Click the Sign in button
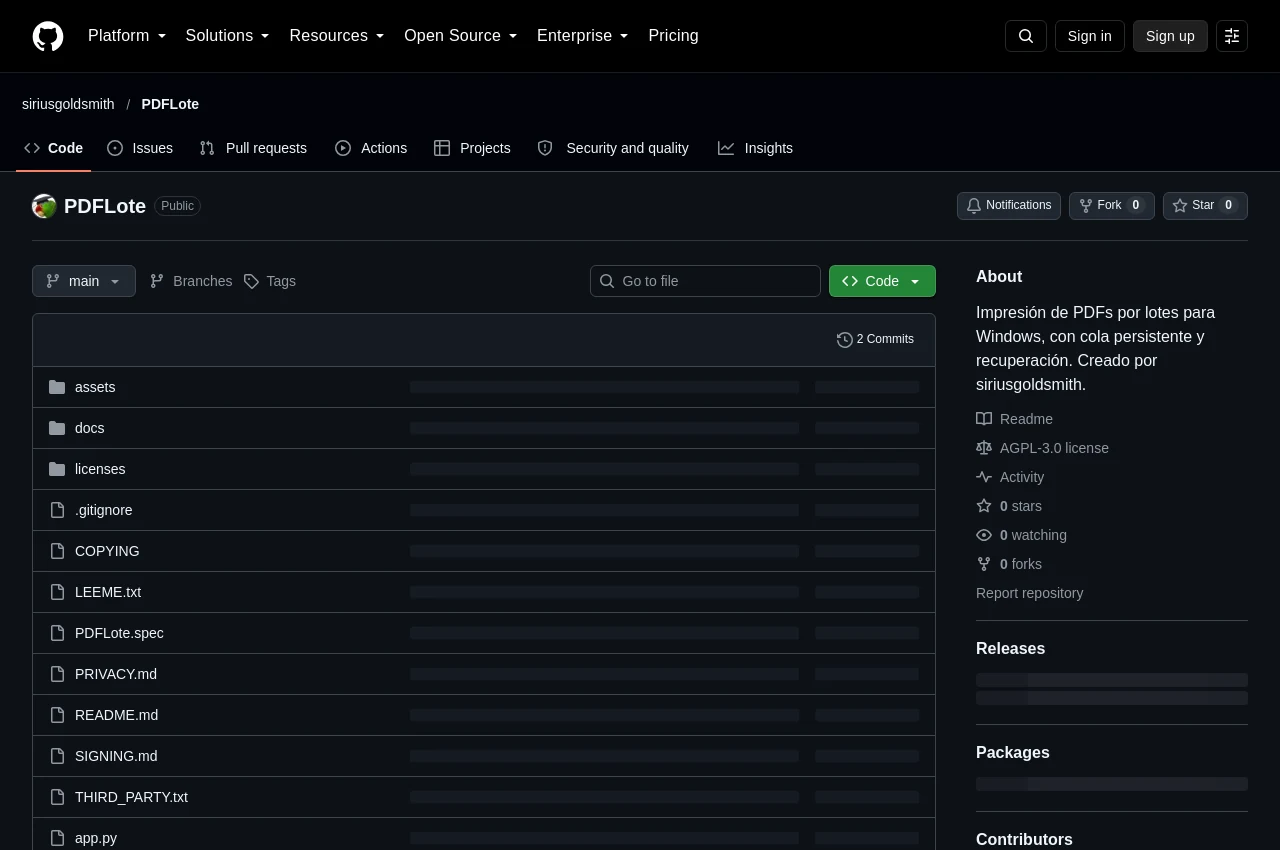 (1090, 36)
